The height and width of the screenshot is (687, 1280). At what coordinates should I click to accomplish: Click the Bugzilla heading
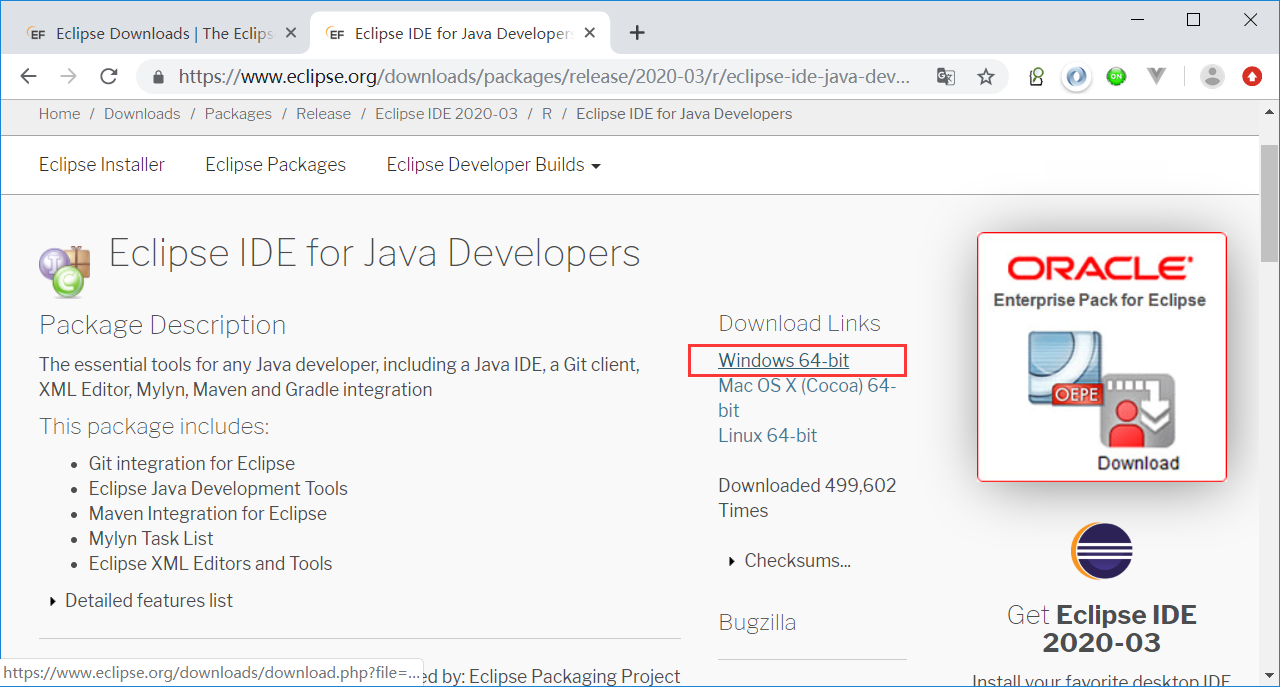point(757,622)
